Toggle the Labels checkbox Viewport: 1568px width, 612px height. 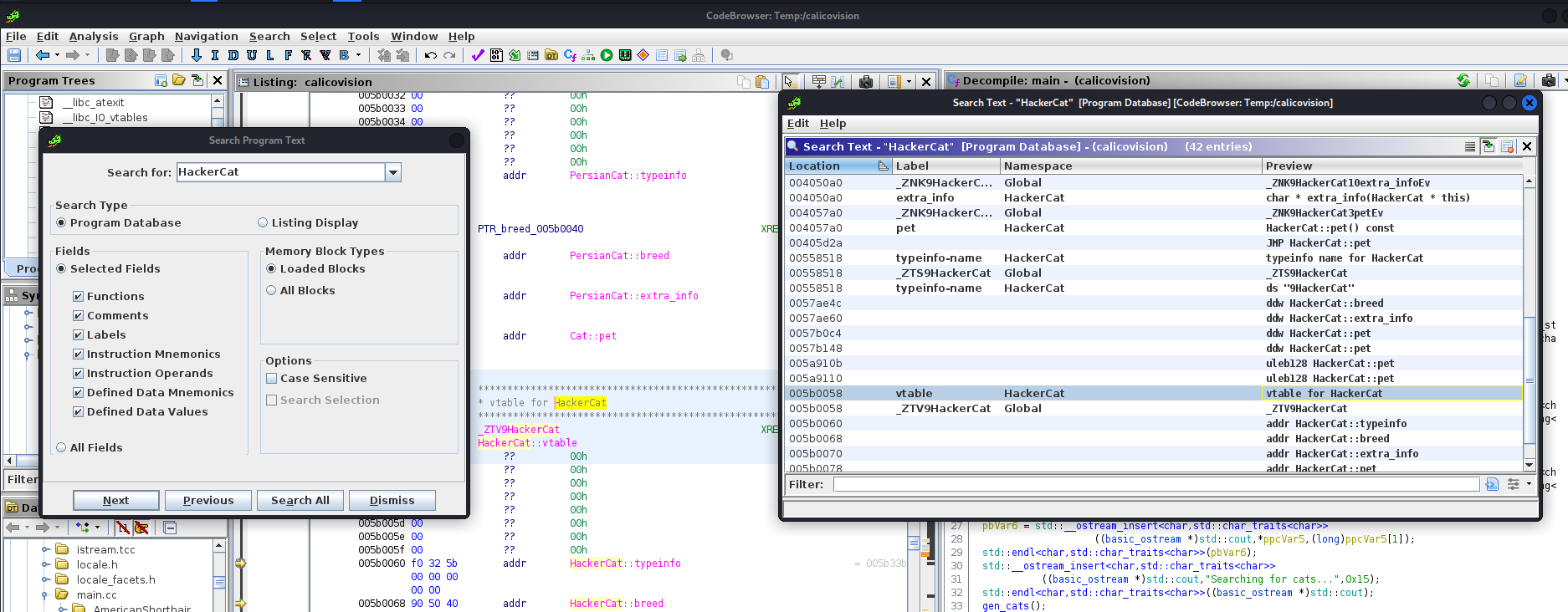pos(78,334)
